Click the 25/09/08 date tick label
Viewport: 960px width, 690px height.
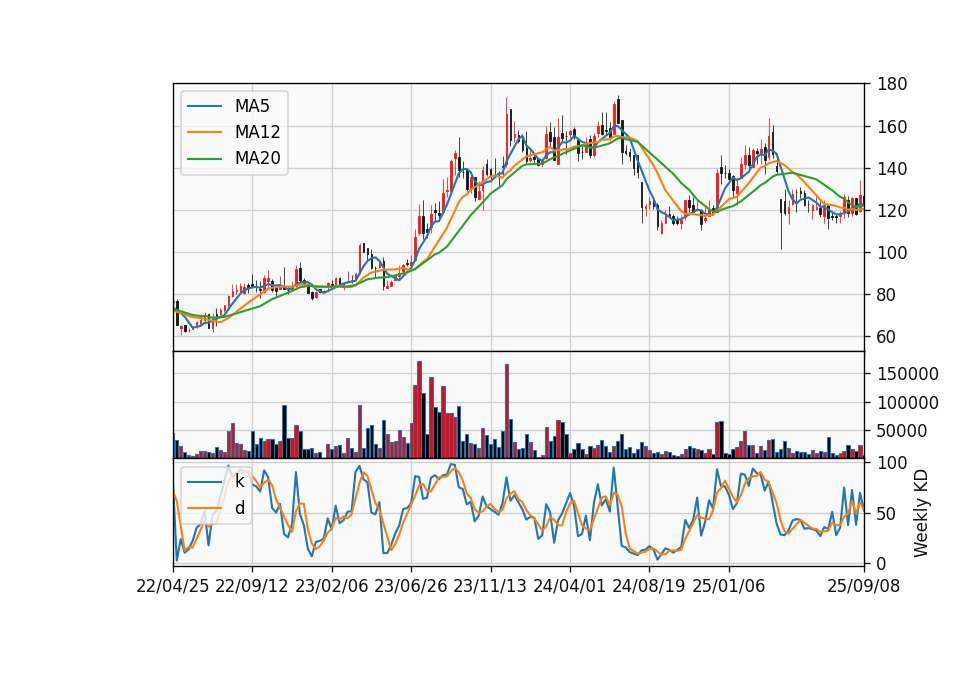863,586
